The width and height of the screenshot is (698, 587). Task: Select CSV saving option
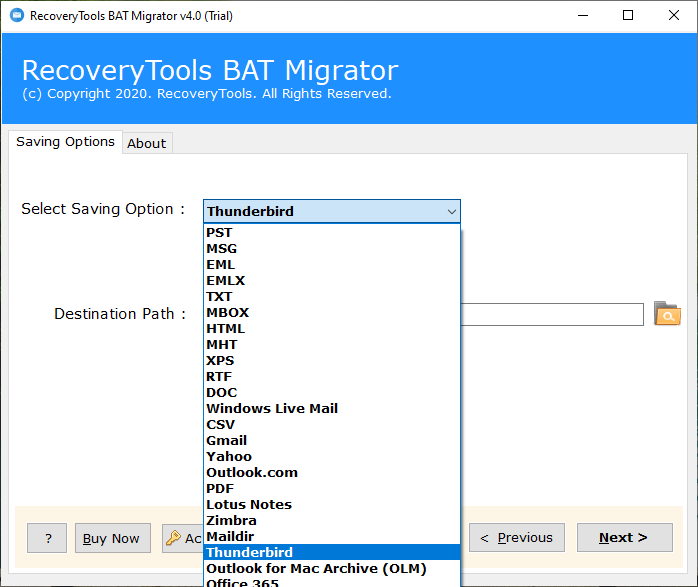click(x=332, y=425)
